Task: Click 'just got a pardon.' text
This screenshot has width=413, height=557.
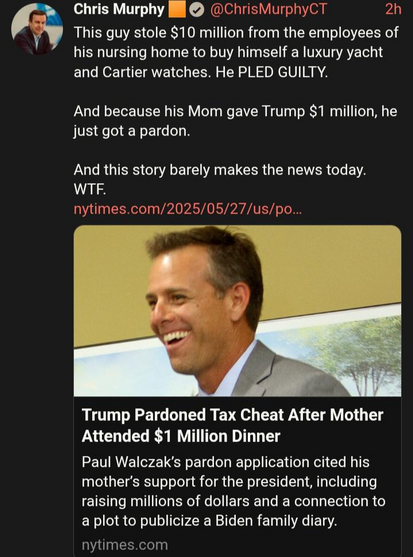Action: [132, 131]
